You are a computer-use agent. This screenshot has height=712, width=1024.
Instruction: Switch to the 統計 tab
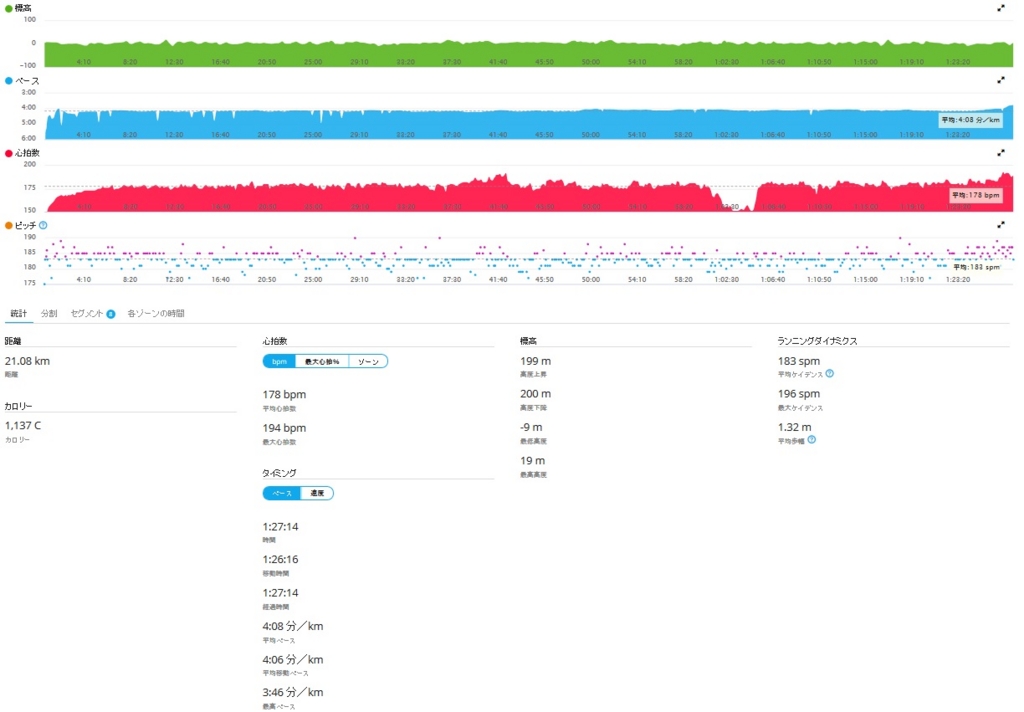[18, 314]
